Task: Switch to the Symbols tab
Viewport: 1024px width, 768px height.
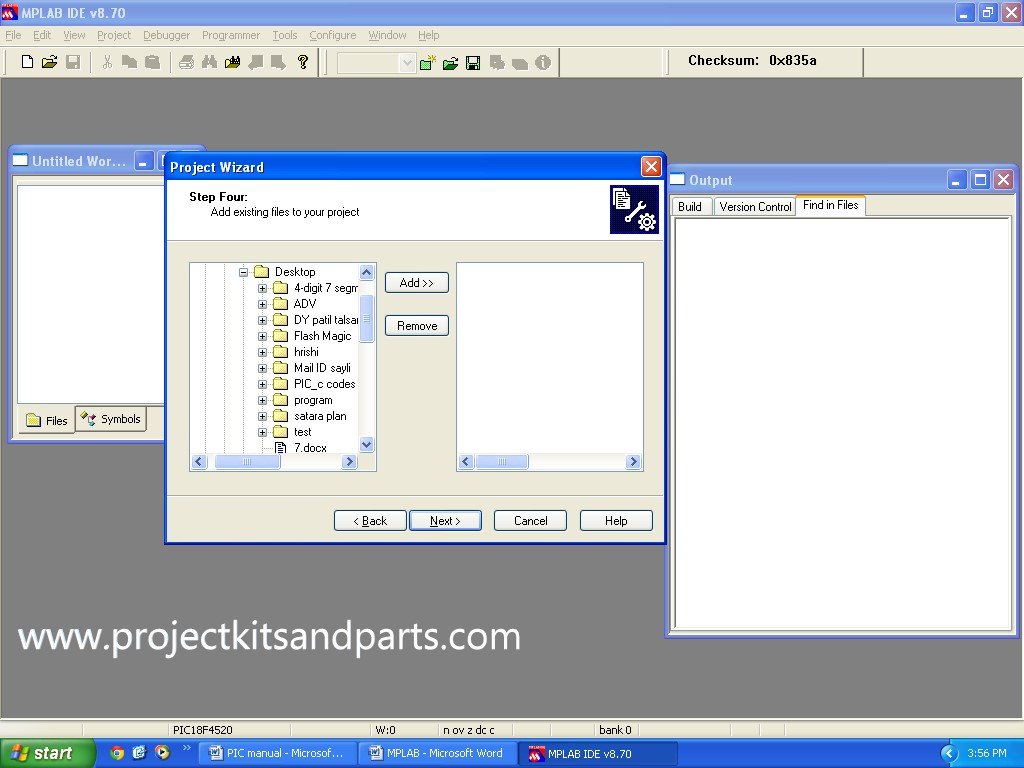Action: (111, 420)
